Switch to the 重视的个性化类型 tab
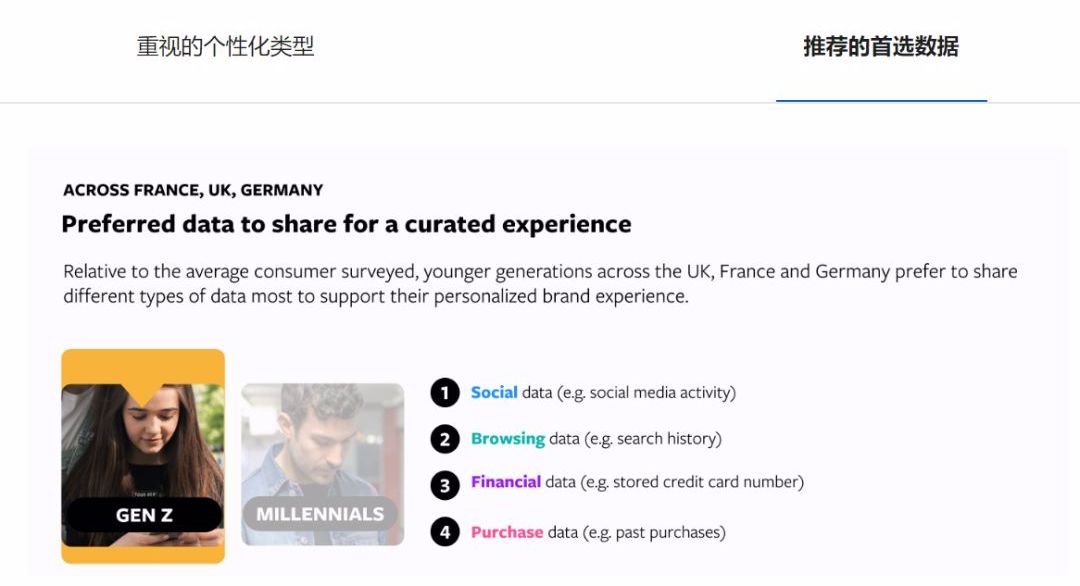Image resolution: width=1080 pixels, height=586 pixels. tap(225, 47)
